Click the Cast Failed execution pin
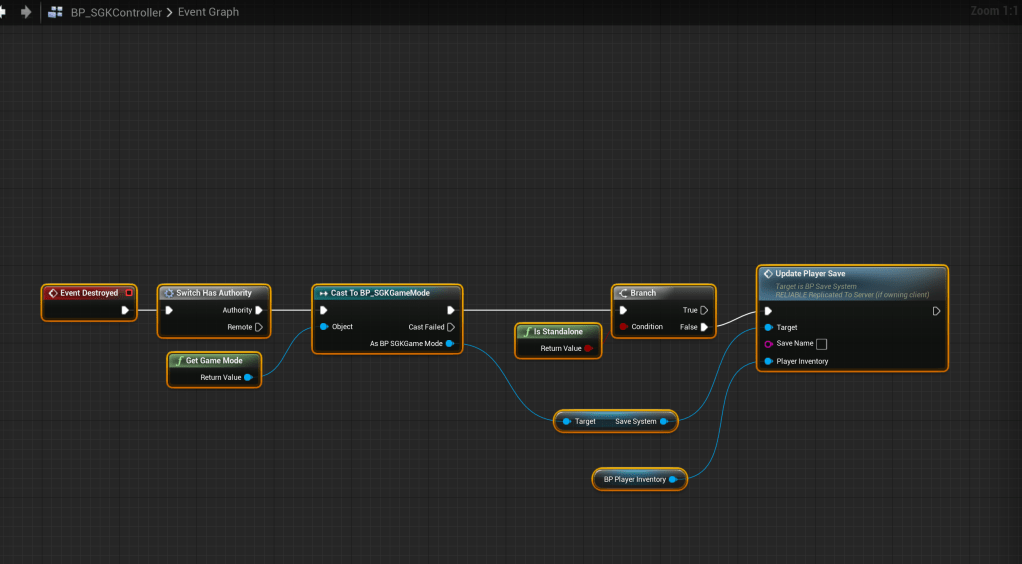This screenshot has width=1022, height=564. pos(451,327)
